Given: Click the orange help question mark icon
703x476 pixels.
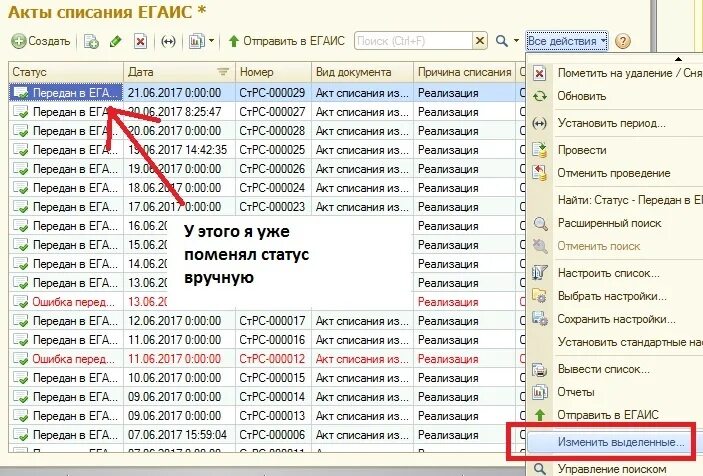Looking at the screenshot, I should click(623, 41).
